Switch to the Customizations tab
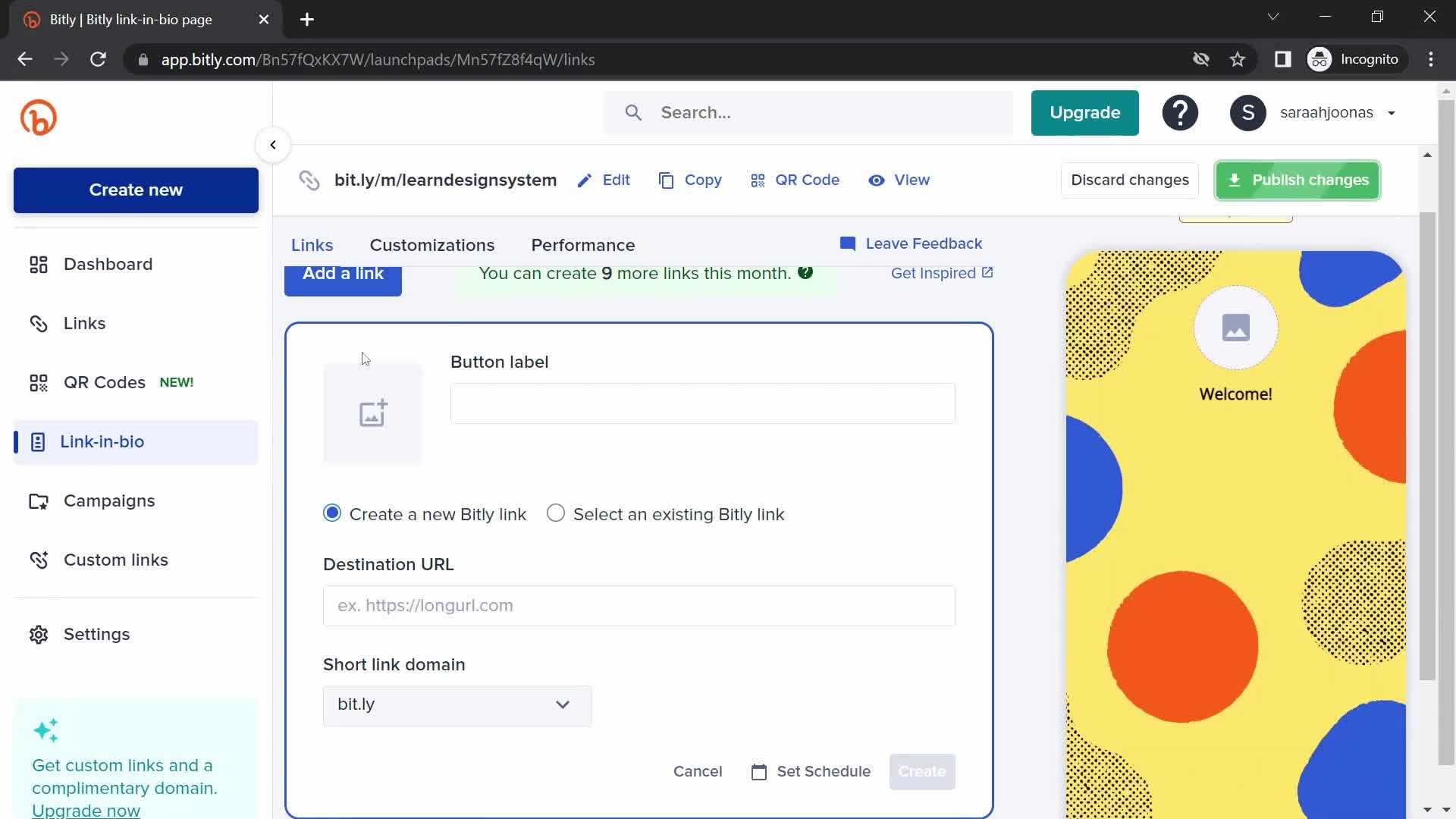 pos(431,245)
